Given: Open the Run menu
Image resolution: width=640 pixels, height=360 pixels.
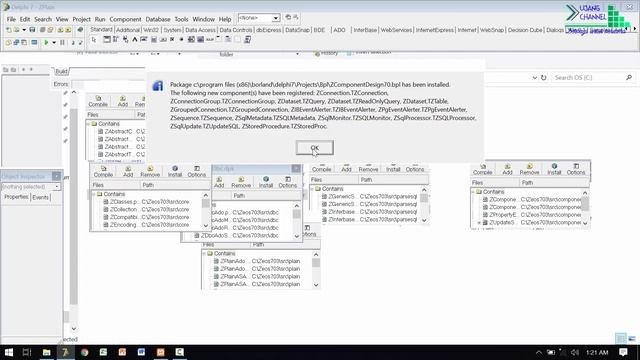Looking at the screenshot, I should tap(100, 19).
